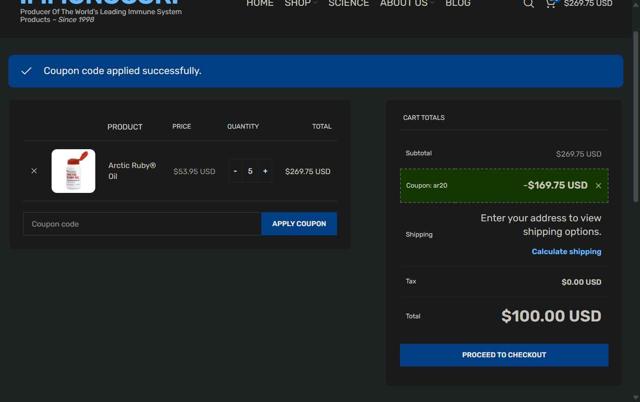Increase Arctic Ruby Oil quantity with plus

265,171
